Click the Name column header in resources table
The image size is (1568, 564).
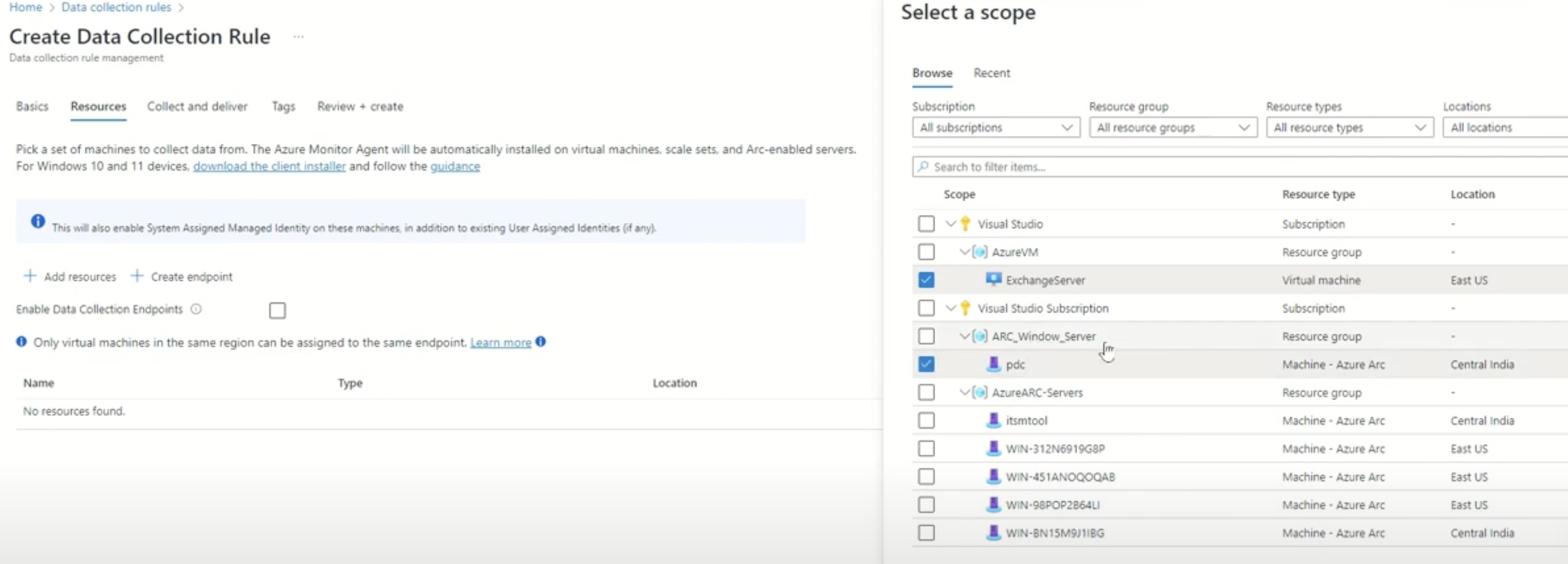(38, 382)
